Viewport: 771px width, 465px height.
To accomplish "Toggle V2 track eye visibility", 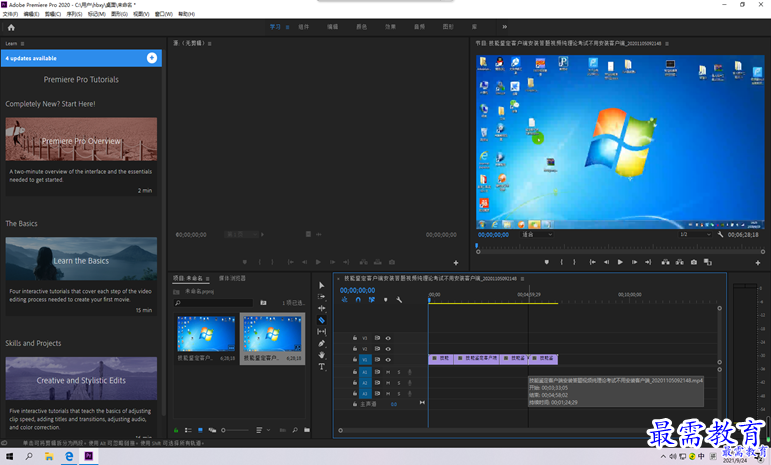I will (x=388, y=349).
